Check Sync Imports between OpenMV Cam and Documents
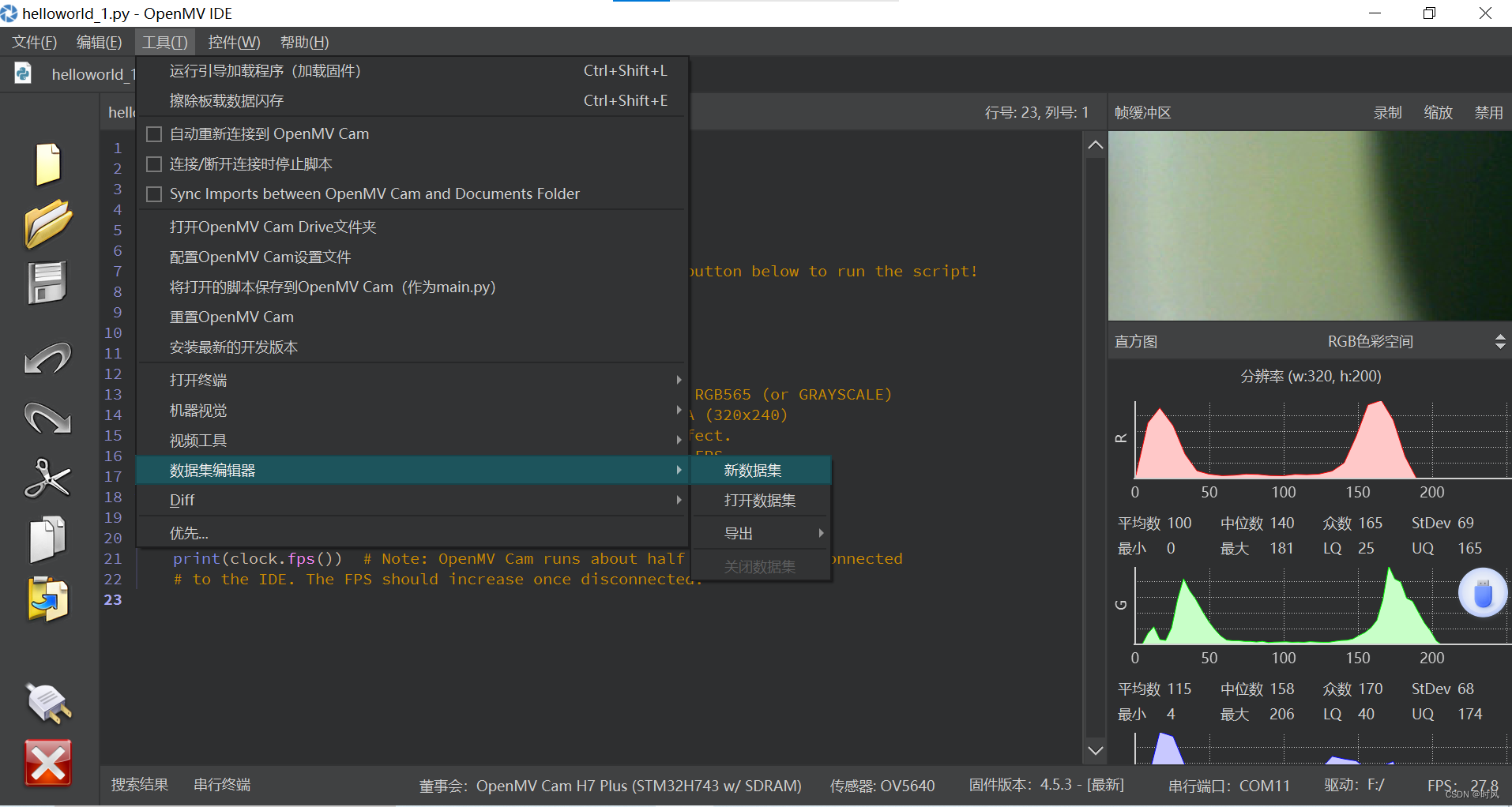Image resolution: width=1512 pixels, height=807 pixels. (x=154, y=194)
